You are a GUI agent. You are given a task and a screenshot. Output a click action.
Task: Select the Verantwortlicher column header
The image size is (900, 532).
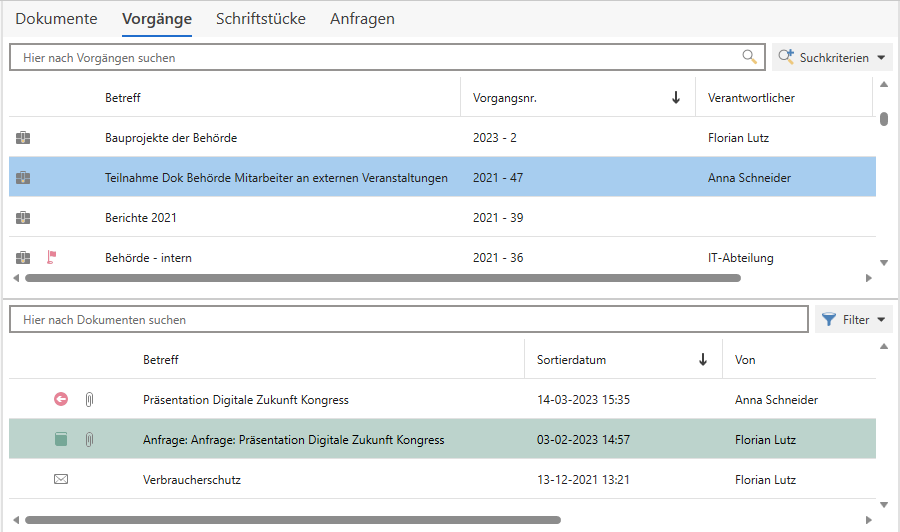[x=751, y=98]
